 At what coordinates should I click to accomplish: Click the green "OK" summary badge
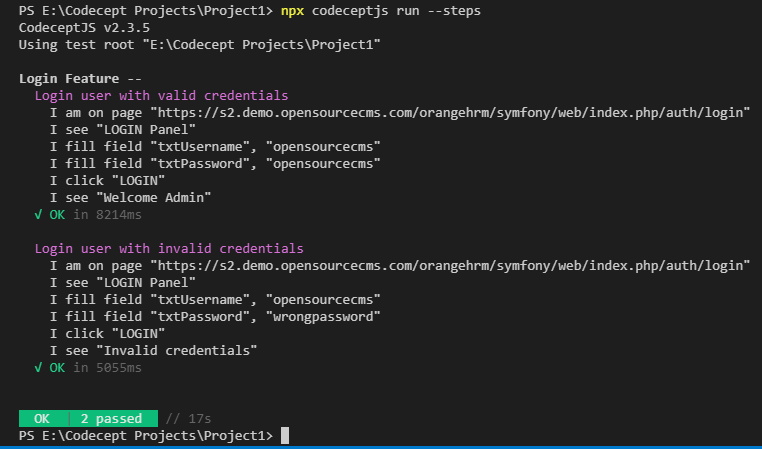[42, 418]
